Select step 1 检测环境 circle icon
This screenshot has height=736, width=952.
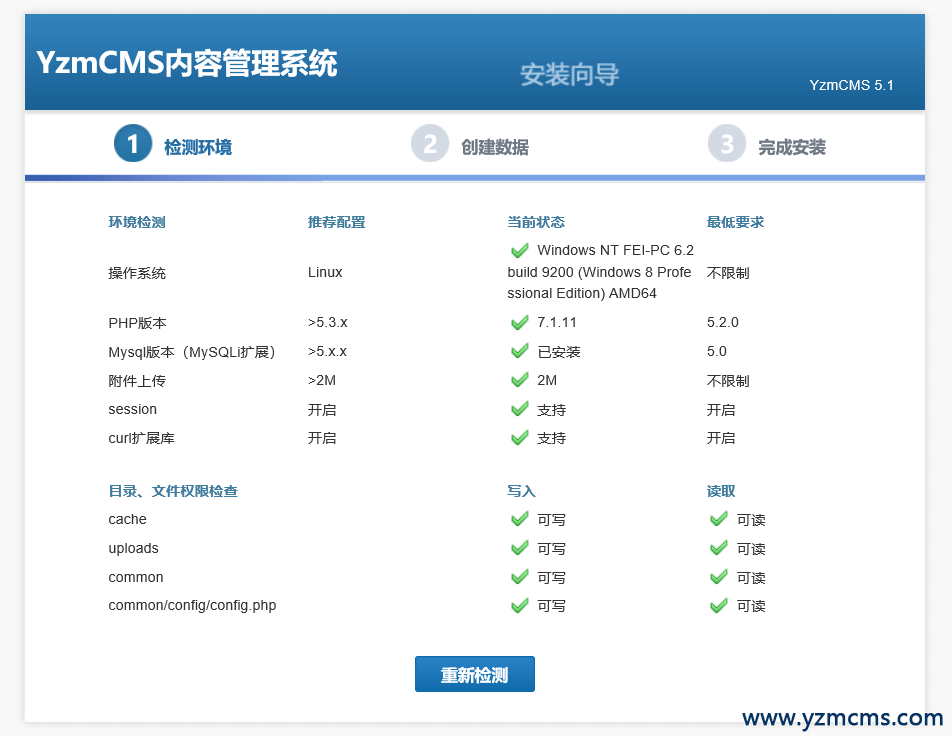(133, 143)
